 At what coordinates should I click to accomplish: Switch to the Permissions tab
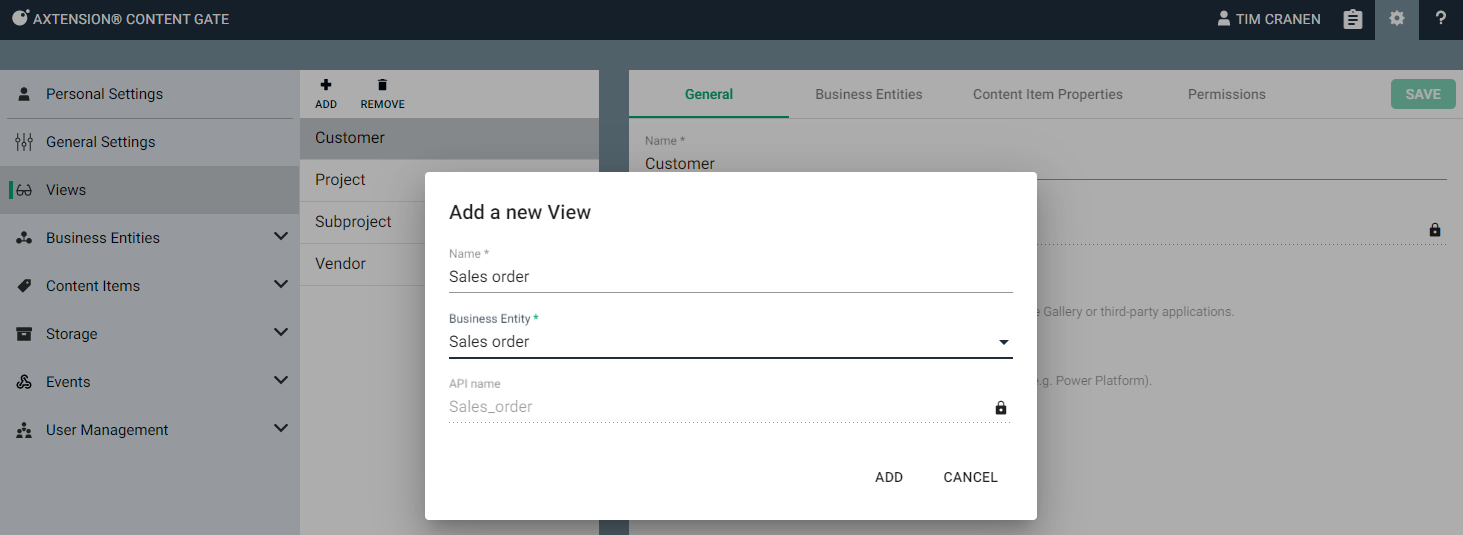tap(1226, 94)
